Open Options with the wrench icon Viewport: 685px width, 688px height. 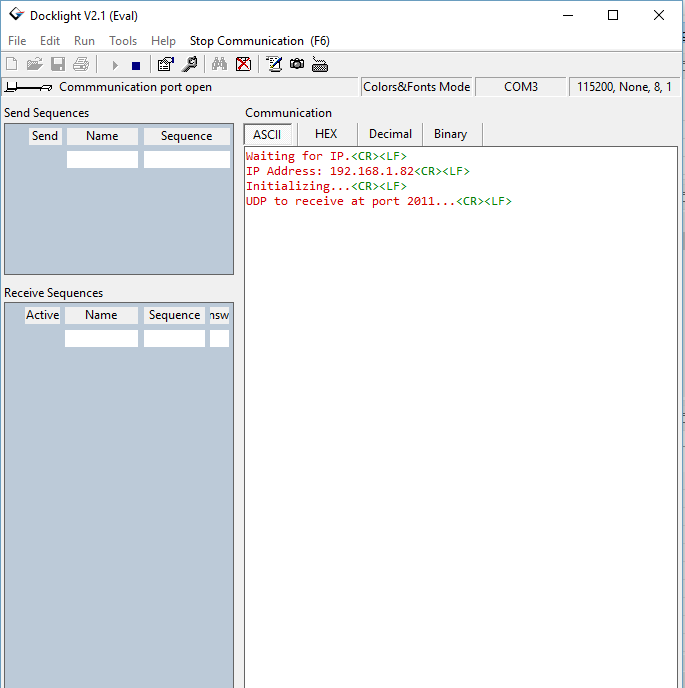(x=190, y=64)
